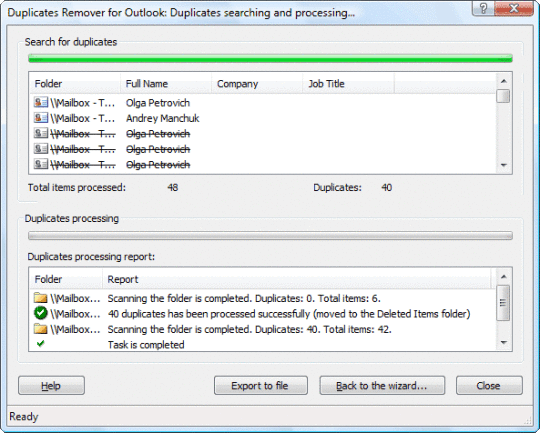Select folder icon of Duplicates: 0 report row
The height and width of the screenshot is (433, 540).
(x=41, y=298)
